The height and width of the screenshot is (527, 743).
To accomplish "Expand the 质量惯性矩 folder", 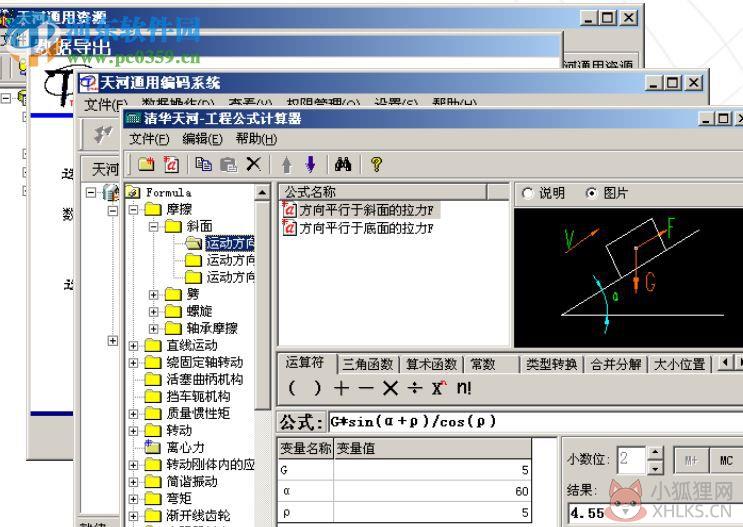I will [x=133, y=414].
